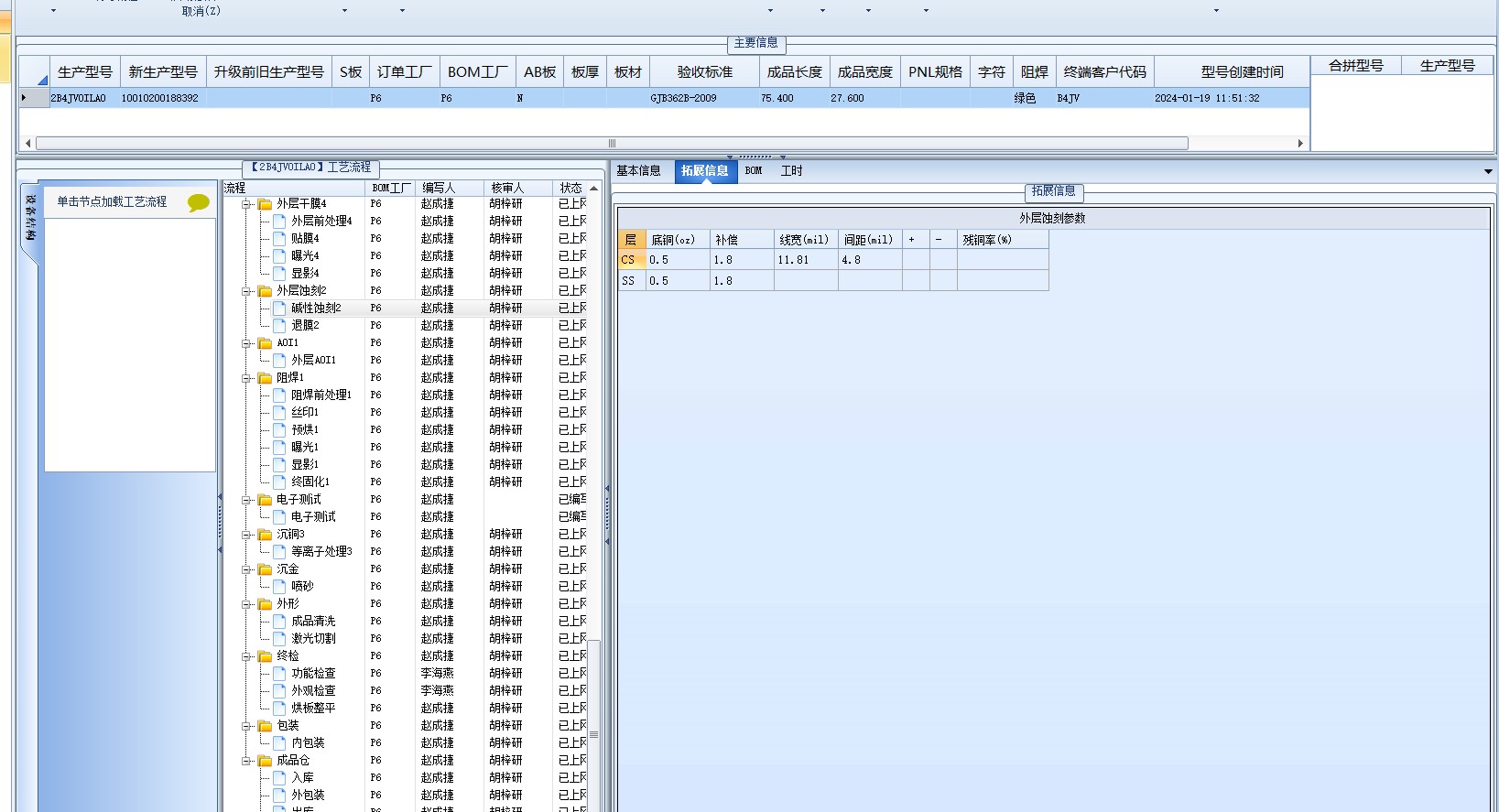The height and width of the screenshot is (812, 1499).
Task: Click the document icon of 显影4
Action: pos(280,274)
